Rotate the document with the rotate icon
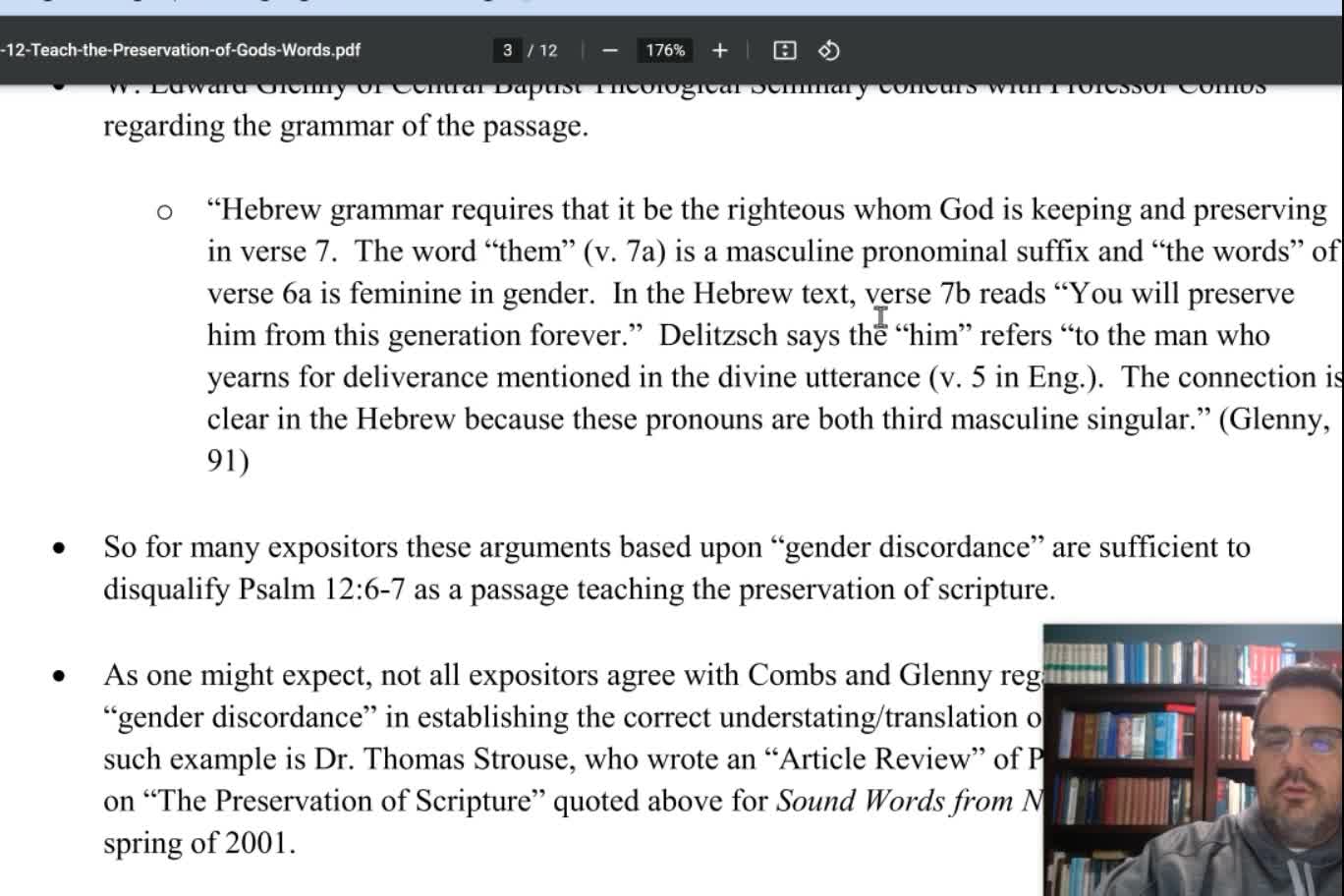Viewport: 1344px width, 896px height. (828, 50)
